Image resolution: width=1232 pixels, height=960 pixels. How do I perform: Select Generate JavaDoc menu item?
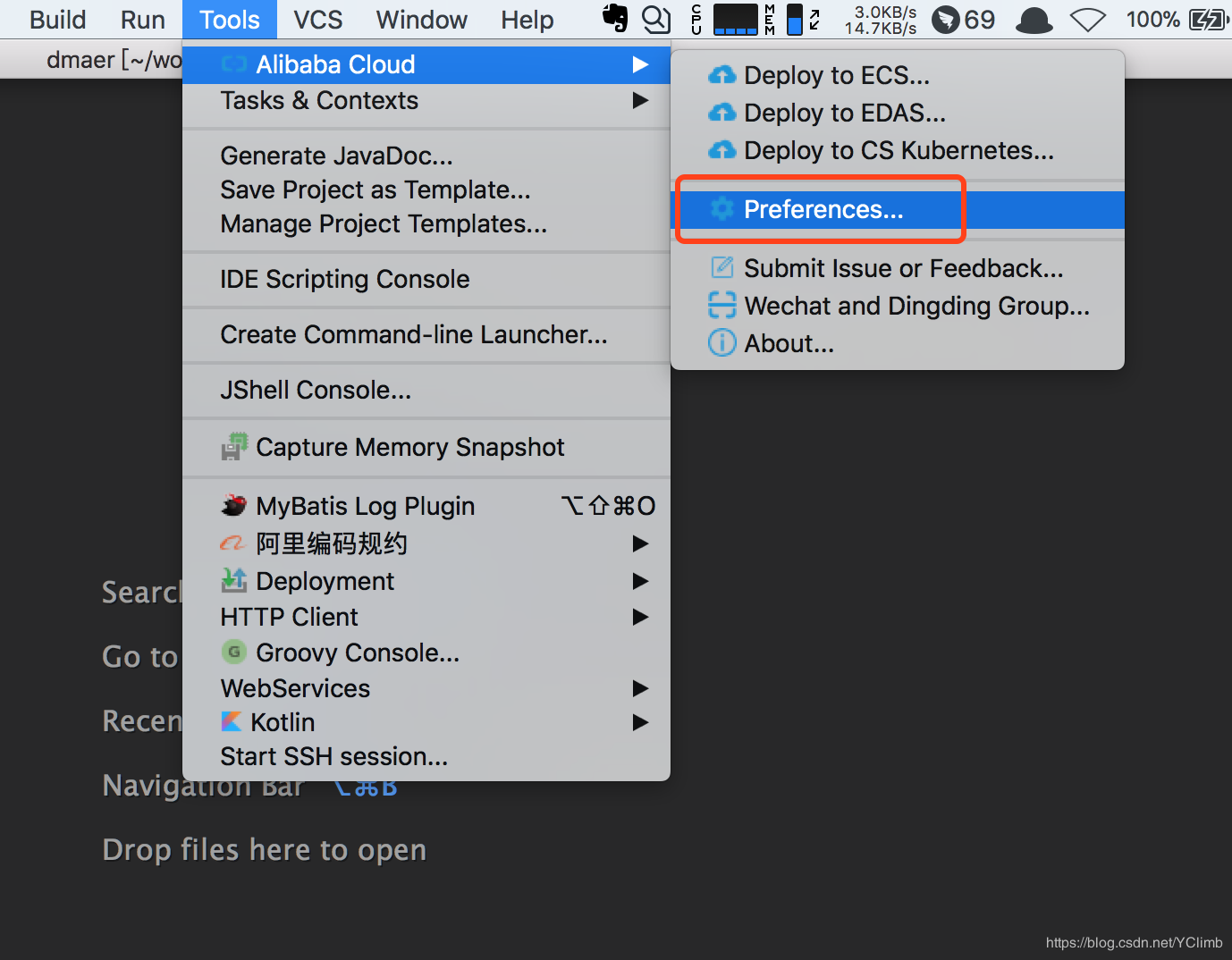(x=336, y=156)
